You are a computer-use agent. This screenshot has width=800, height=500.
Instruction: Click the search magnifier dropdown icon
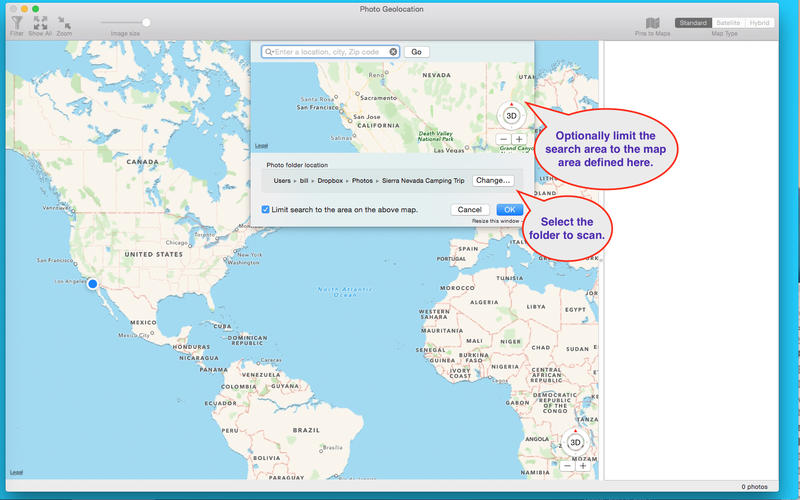point(269,52)
